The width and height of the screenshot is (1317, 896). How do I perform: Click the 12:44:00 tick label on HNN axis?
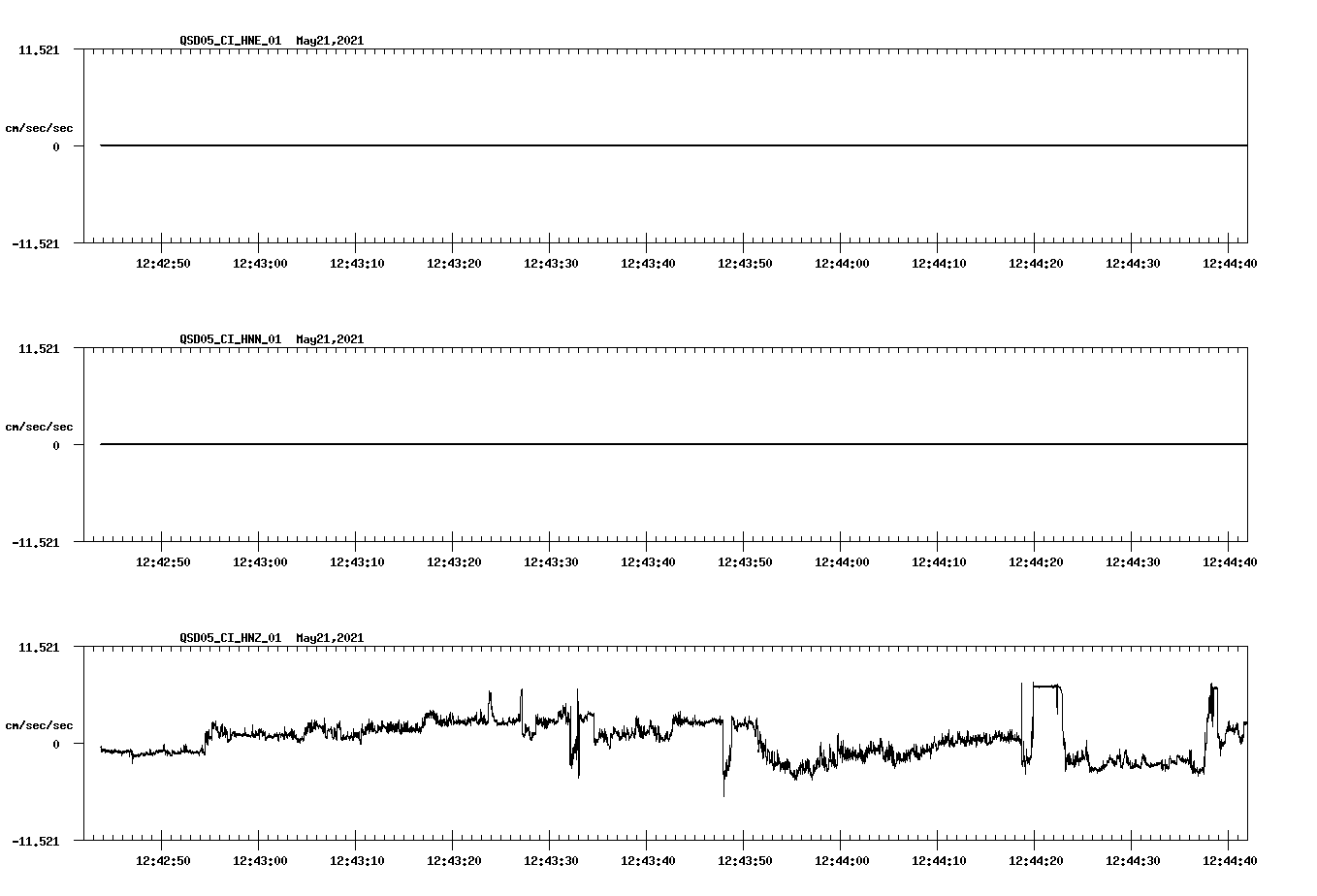point(844,560)
